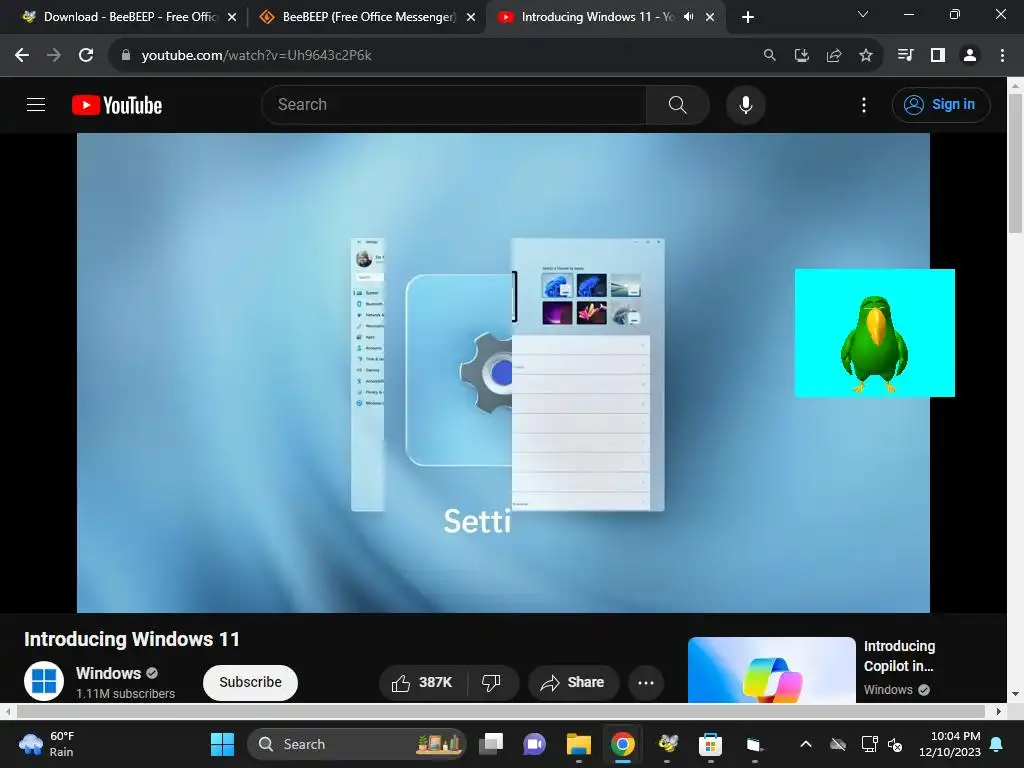Bookmark this page with the star
Screen dimensions: 1024x768
(x=866, y=56)
